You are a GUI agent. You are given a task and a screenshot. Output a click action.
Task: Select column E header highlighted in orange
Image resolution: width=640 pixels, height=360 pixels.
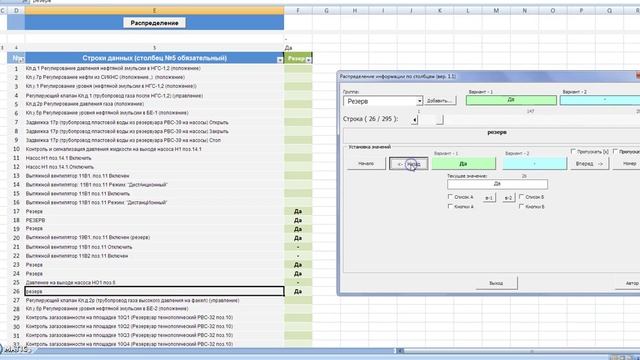(x=154, y=11)
